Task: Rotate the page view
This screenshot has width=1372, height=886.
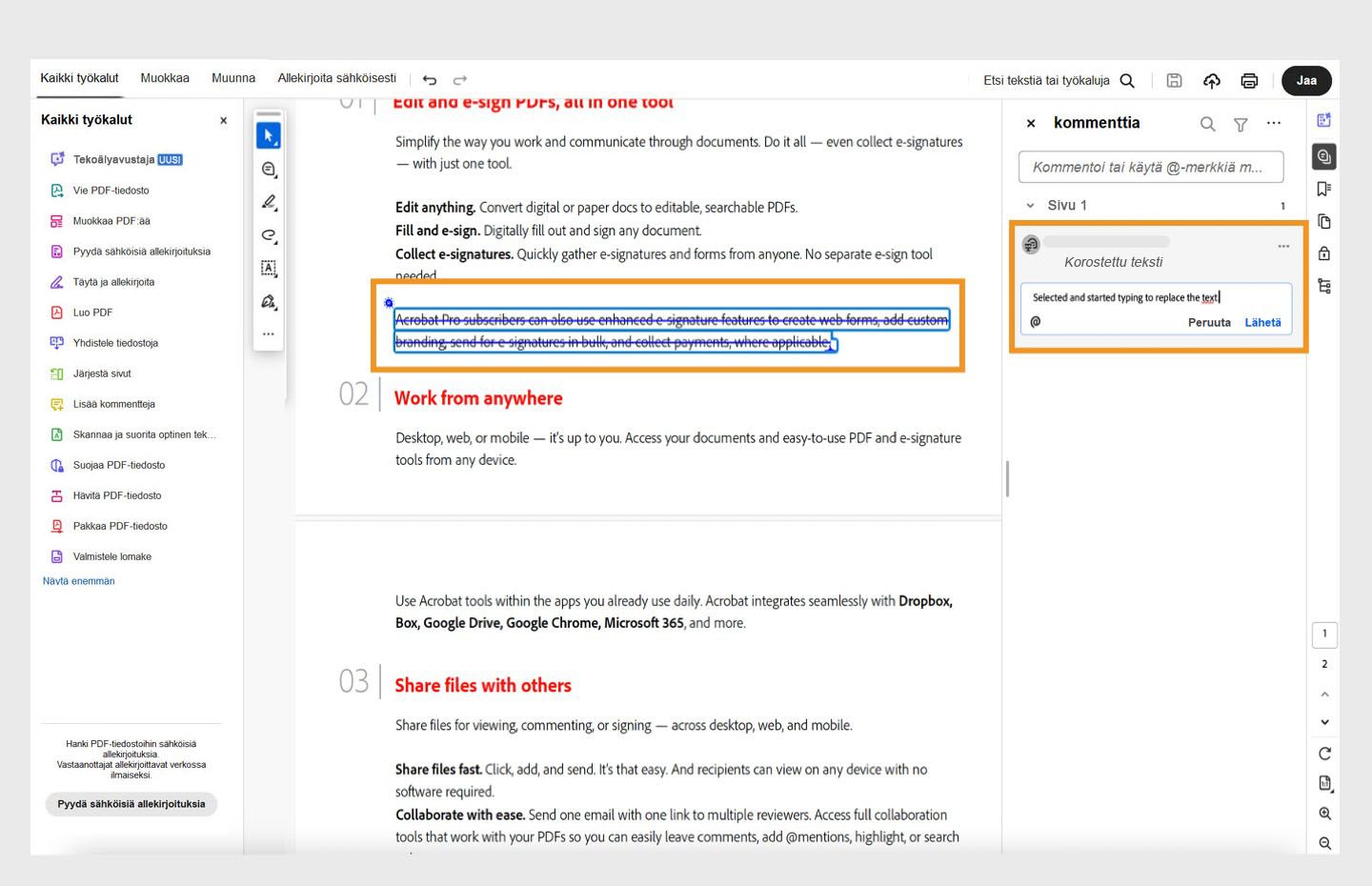Action: coord(1324,754)
